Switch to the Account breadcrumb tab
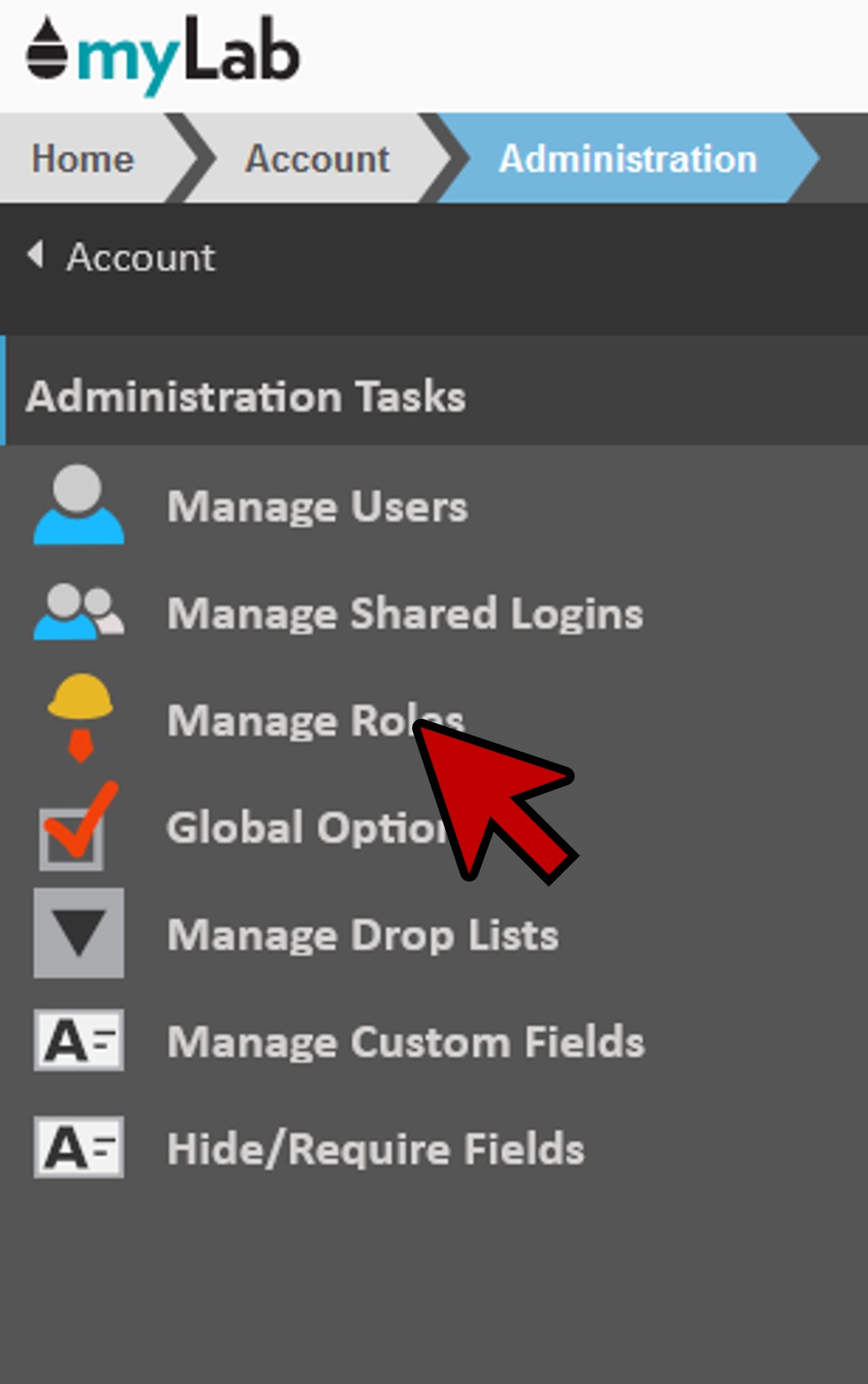Image resolution: width=868 pixels, height=1384 pixels. pos(317,158)
